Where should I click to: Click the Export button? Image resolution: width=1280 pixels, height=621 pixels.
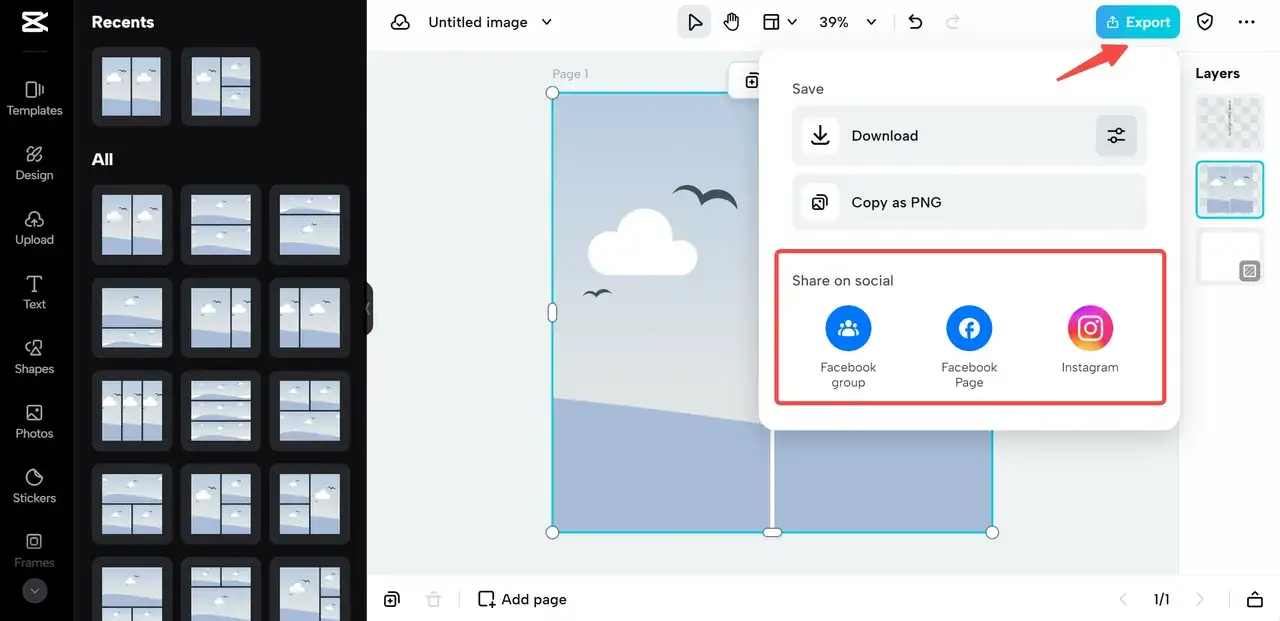click(x=1138, y=22)
